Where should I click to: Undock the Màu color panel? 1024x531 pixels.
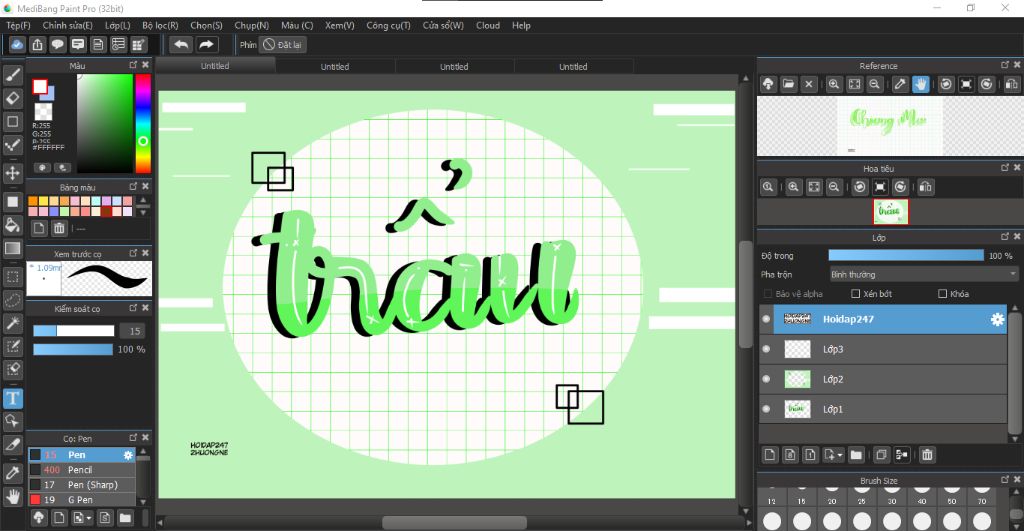pyautogui.click(x=133, y=65)
